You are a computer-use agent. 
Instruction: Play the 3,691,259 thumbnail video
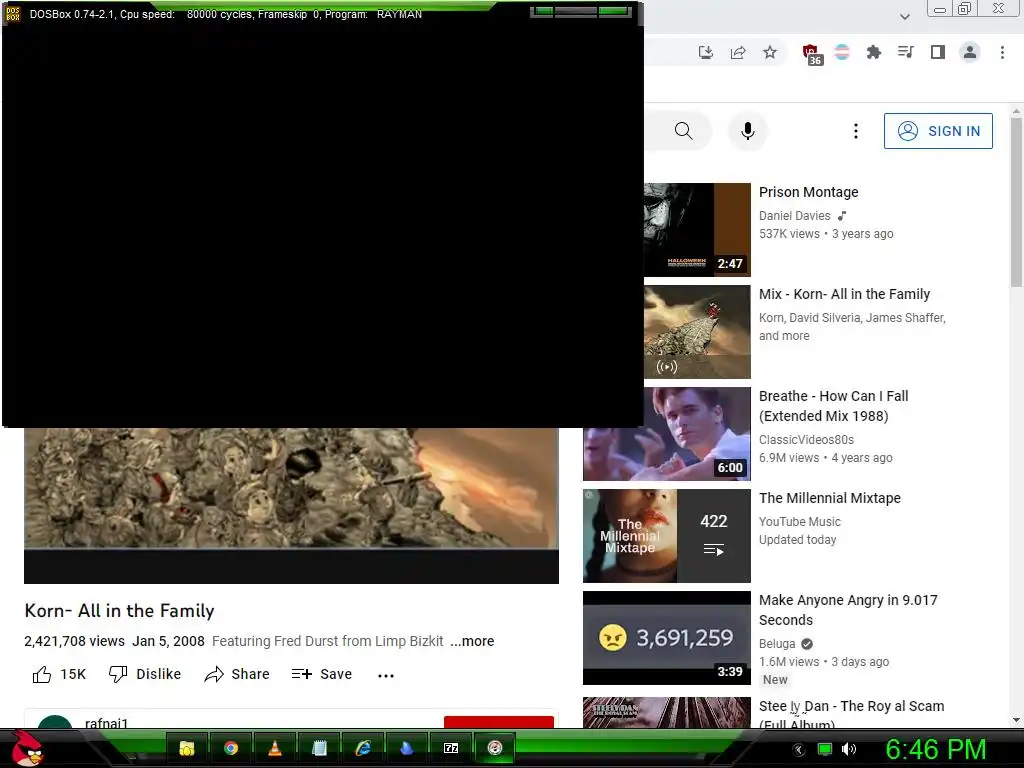click(x=667, y=637)
